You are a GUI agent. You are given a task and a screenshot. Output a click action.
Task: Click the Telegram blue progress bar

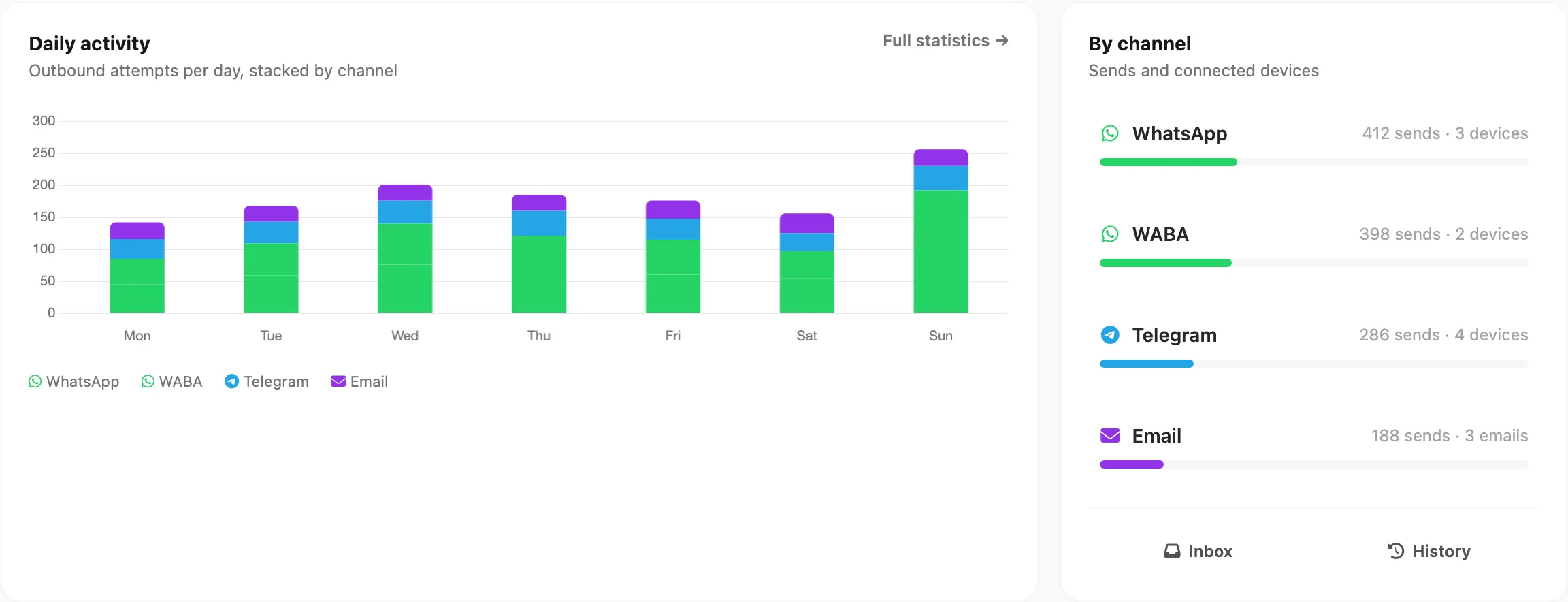tap(1147, 364)
